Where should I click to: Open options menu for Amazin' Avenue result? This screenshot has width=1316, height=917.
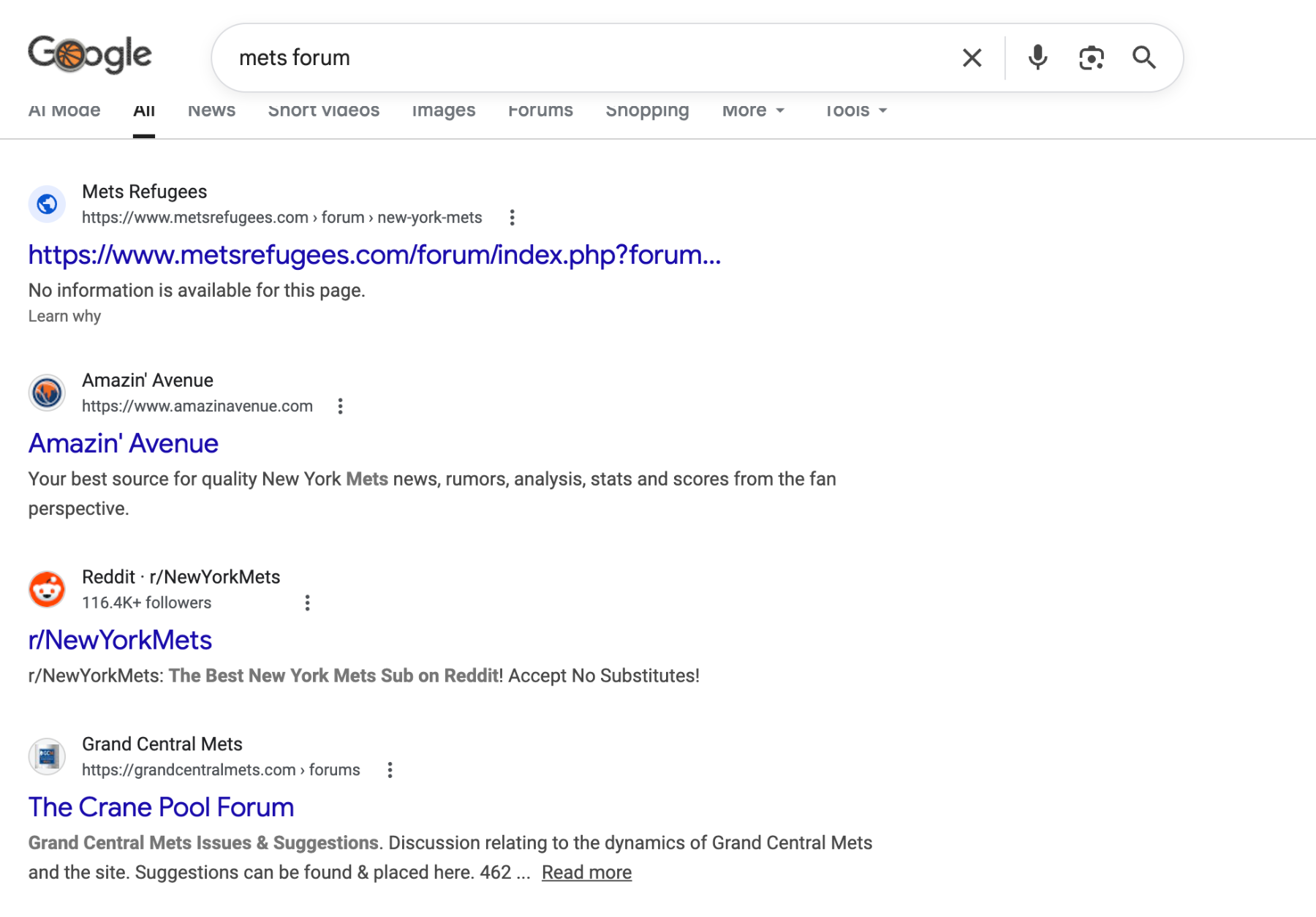click(340, 407)
